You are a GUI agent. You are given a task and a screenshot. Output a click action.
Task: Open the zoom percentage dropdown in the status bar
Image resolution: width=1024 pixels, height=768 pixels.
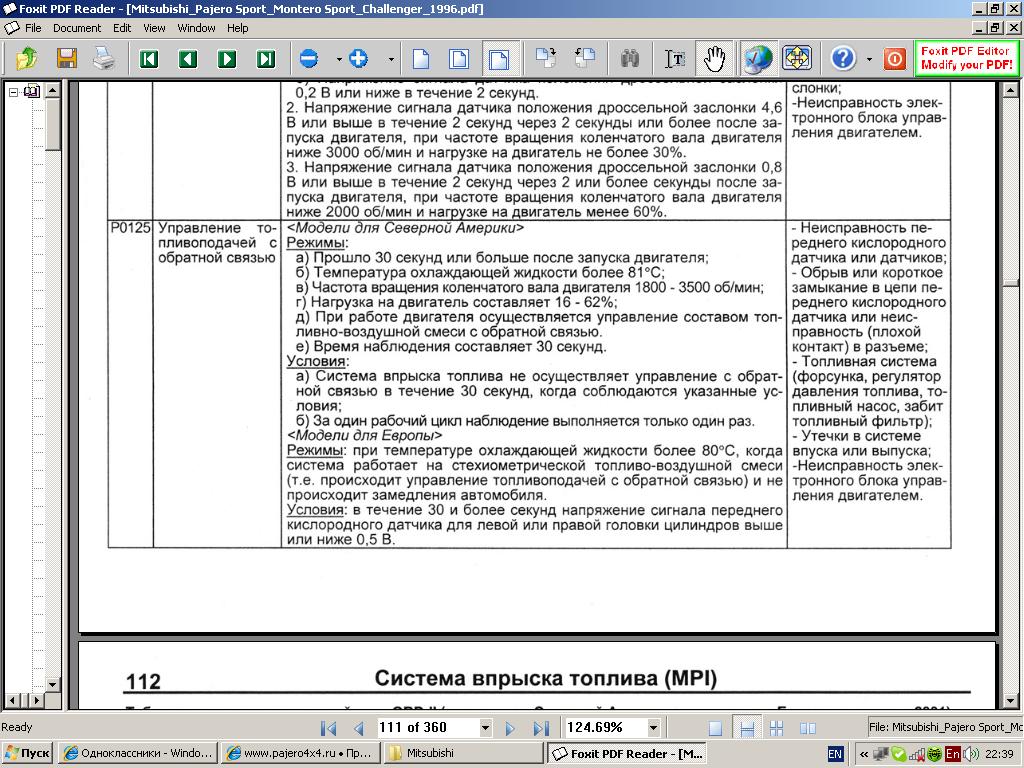pyautogui.click(x=653, y=728)
